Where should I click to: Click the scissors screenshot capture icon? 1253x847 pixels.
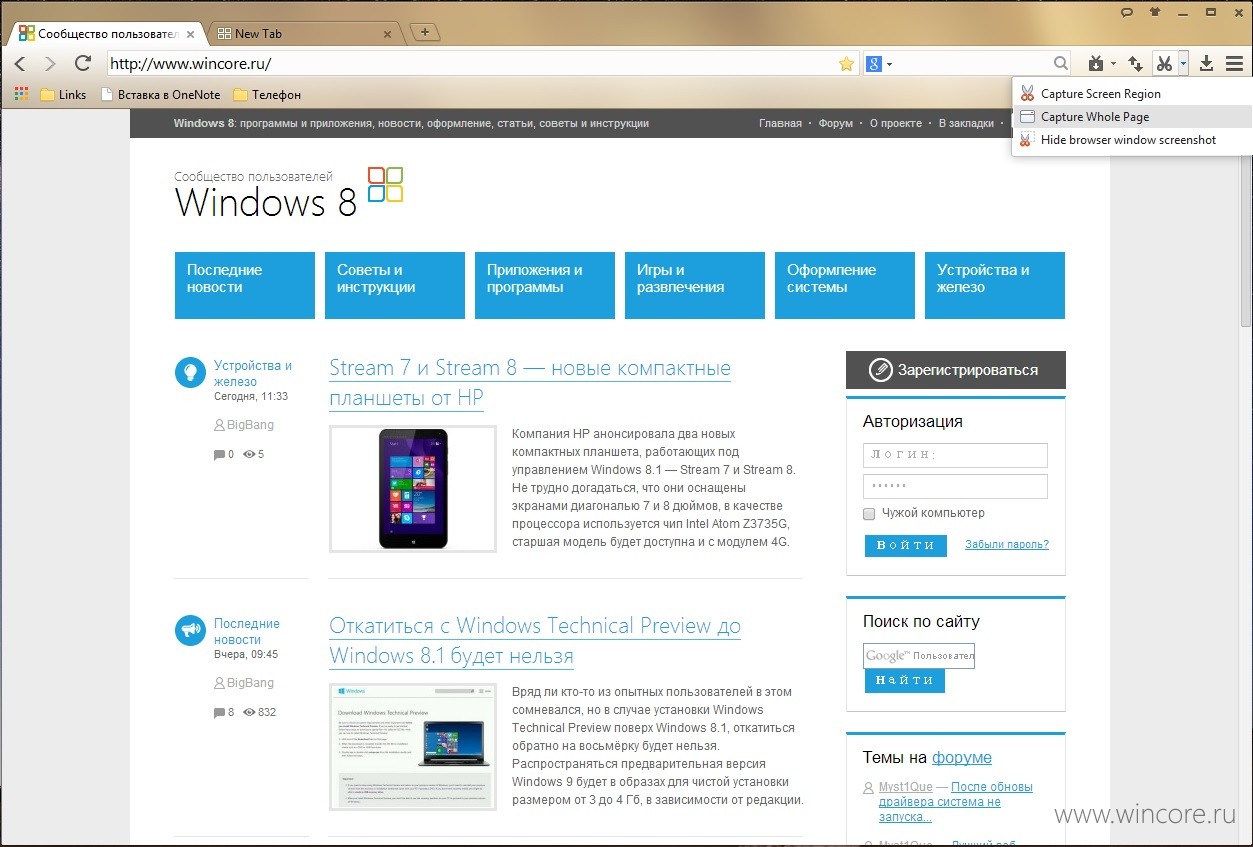coord(1164,64)
